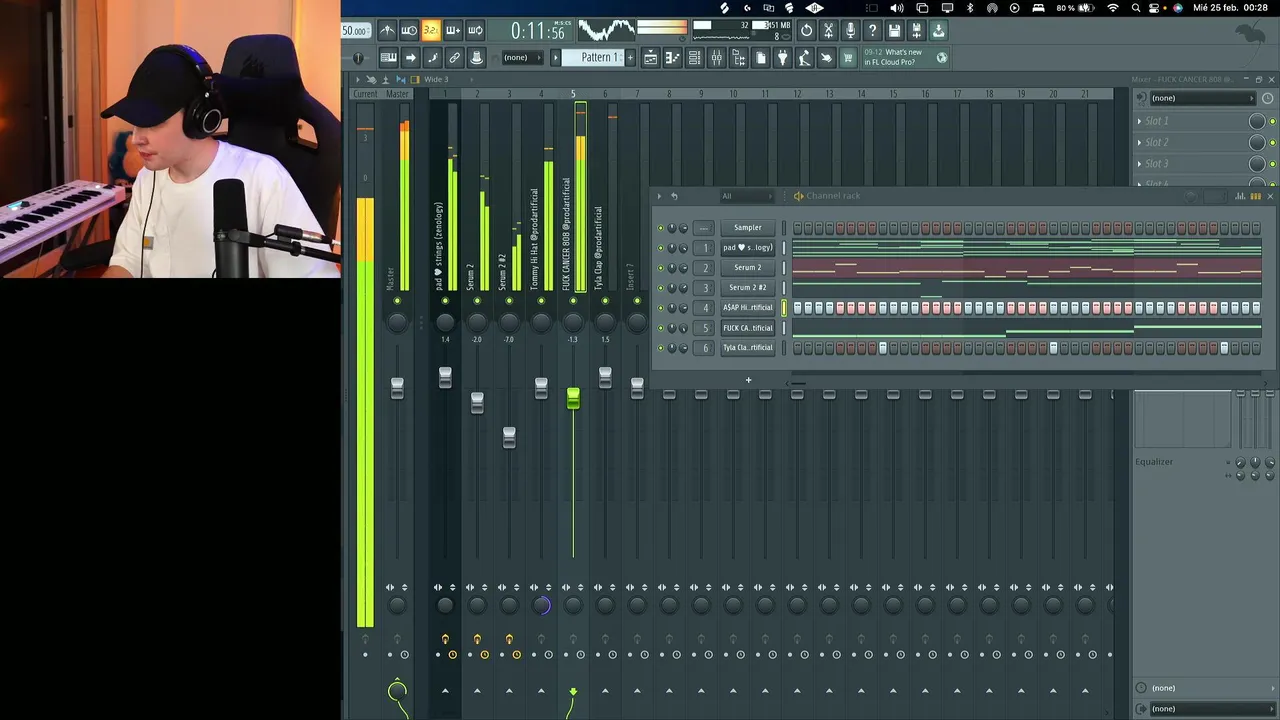The image size is (1280, 720).
Task: Open the toolbar (none) snap dropdown
Action: (x=523, y=58)
